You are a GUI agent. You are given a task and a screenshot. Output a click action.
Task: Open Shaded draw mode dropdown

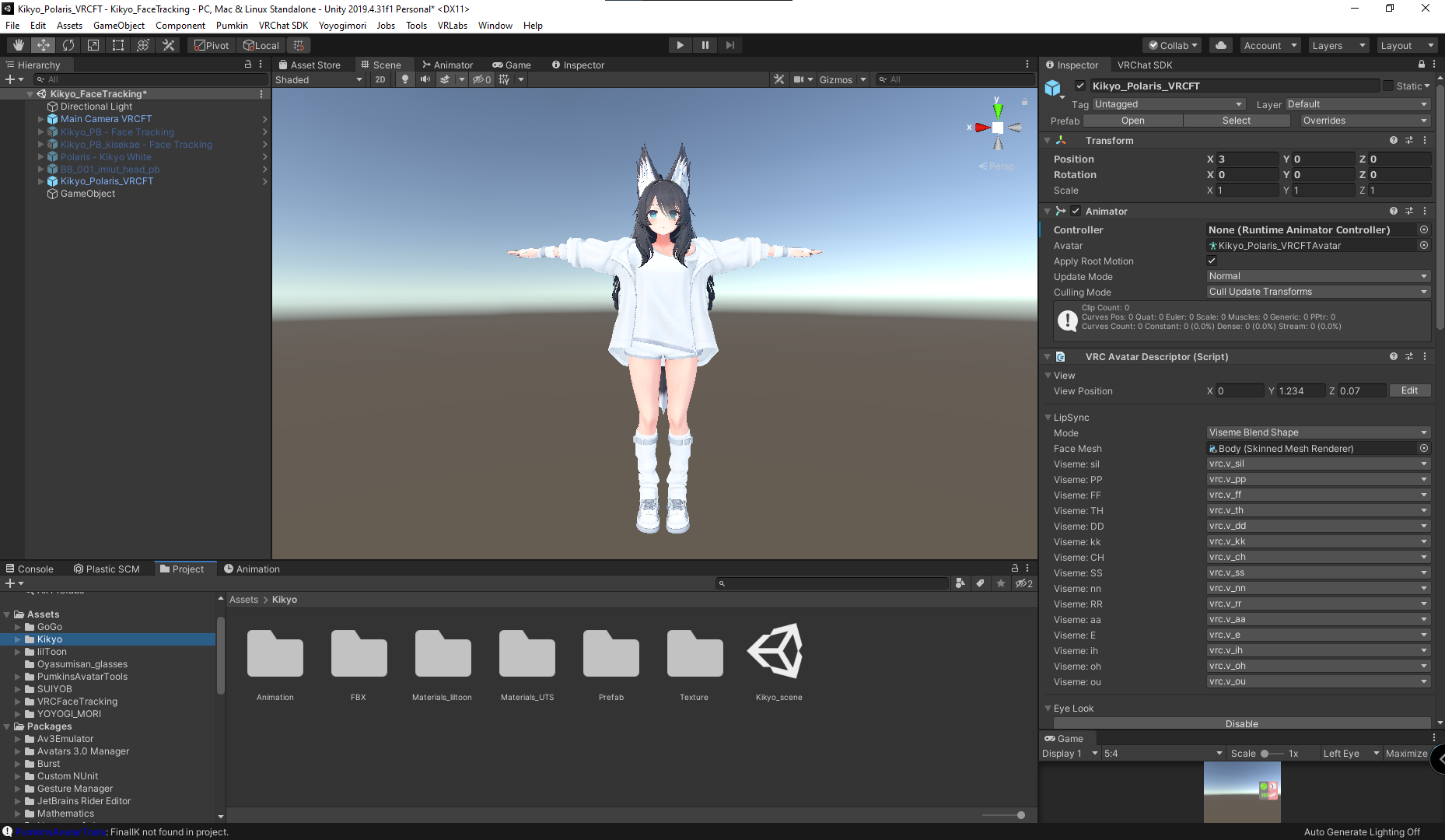(x=319, y=79)
